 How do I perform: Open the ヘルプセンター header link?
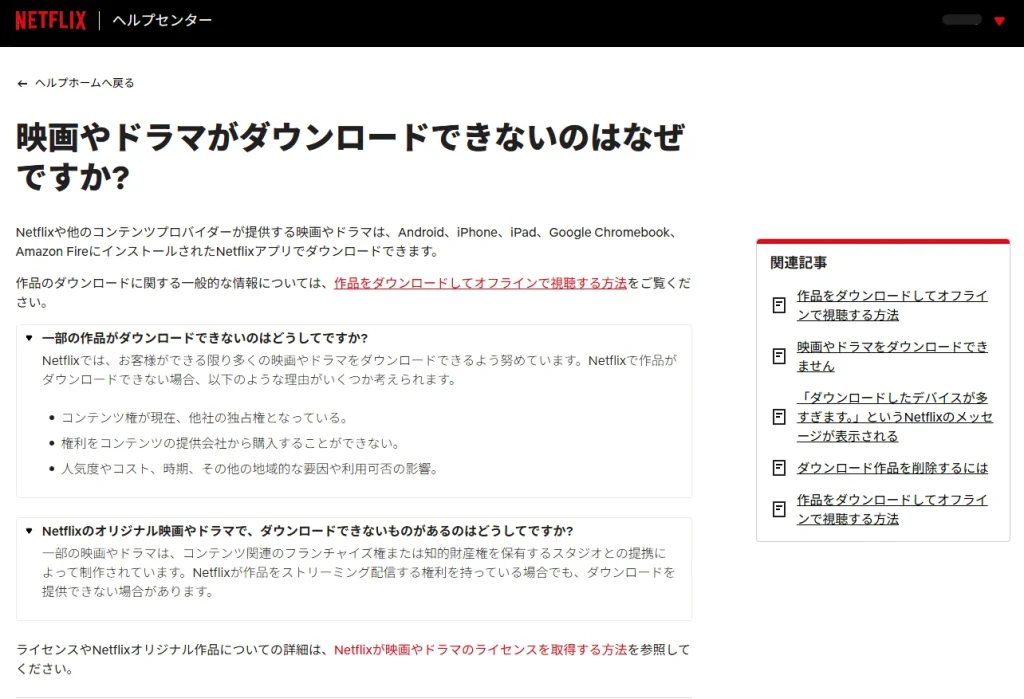pos(162,20)
